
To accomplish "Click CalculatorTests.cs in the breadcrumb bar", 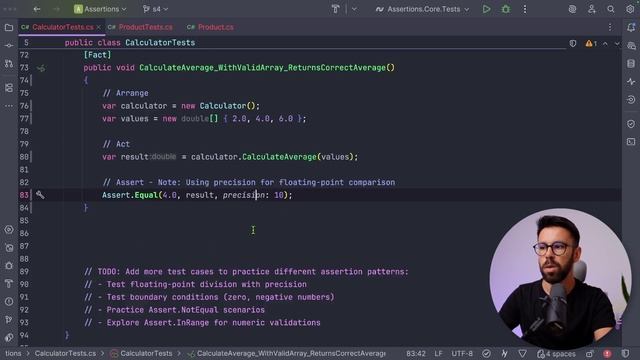I will [x=65, y=353].
